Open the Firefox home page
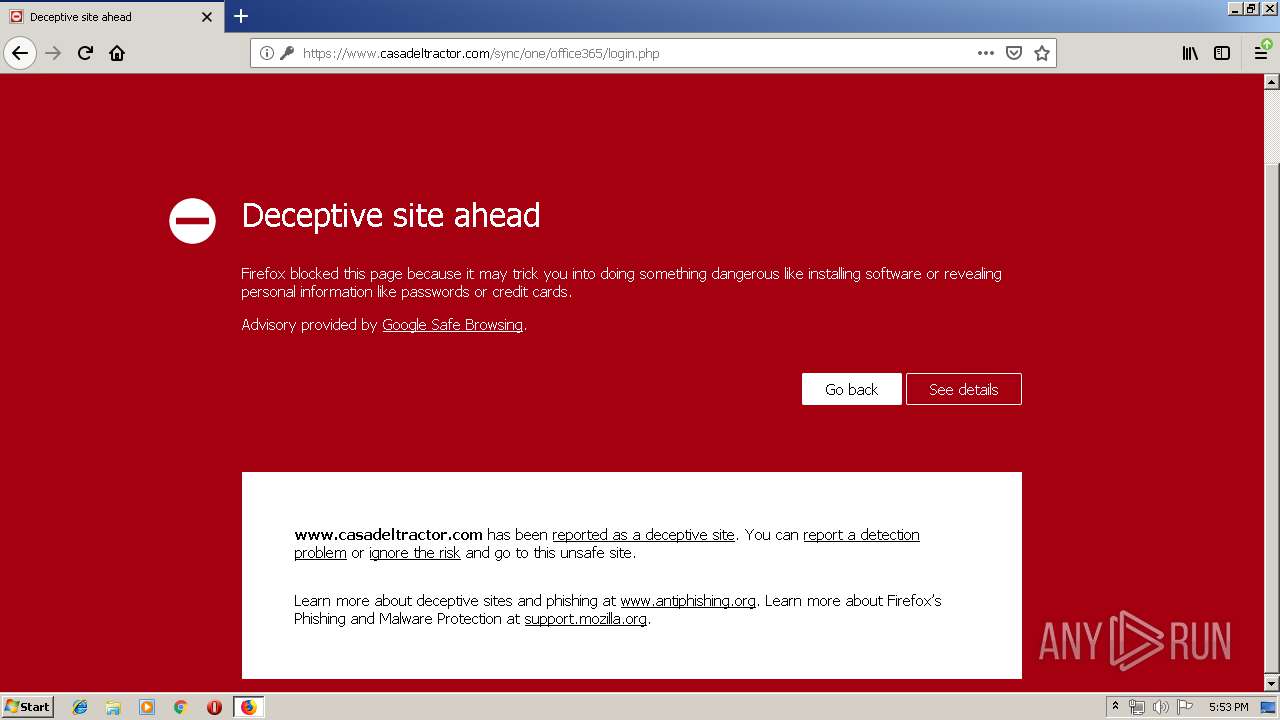This screenshot has height=720, width=1280. pos(117,53)
